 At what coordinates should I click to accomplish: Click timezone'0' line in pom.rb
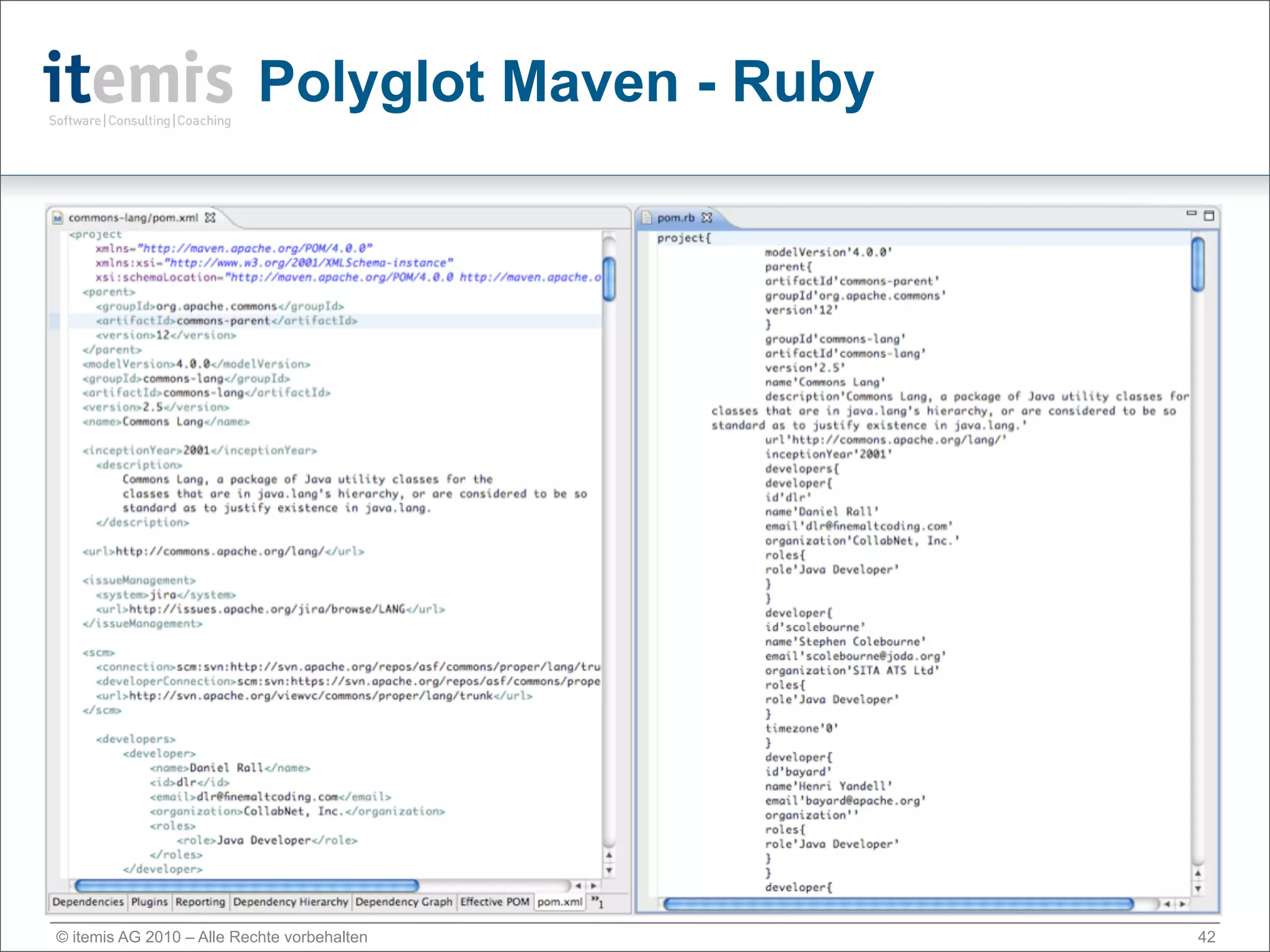tap(801, 728)
